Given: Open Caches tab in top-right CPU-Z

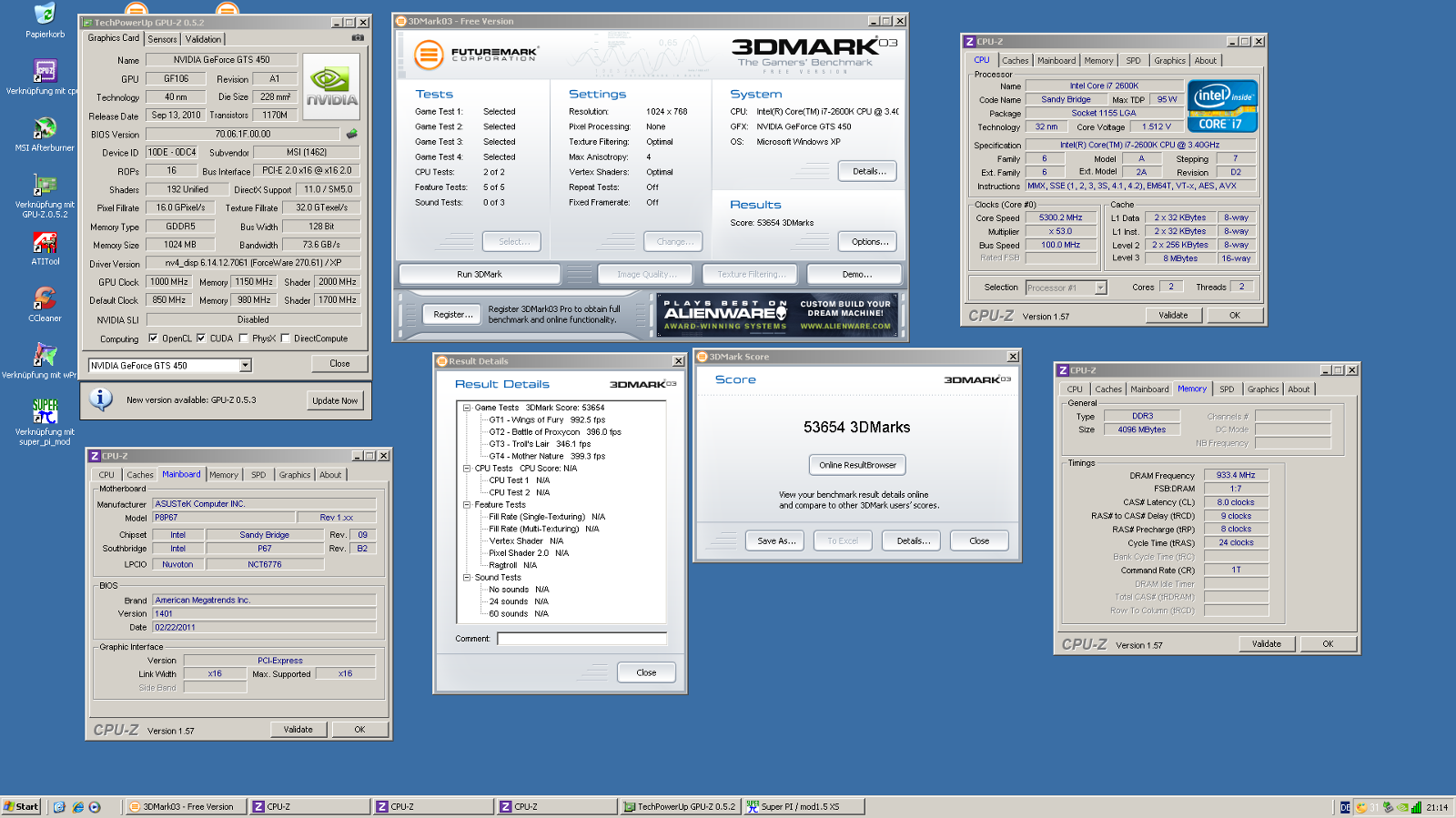Looking at the screenshot, I should pos(1016,61).
